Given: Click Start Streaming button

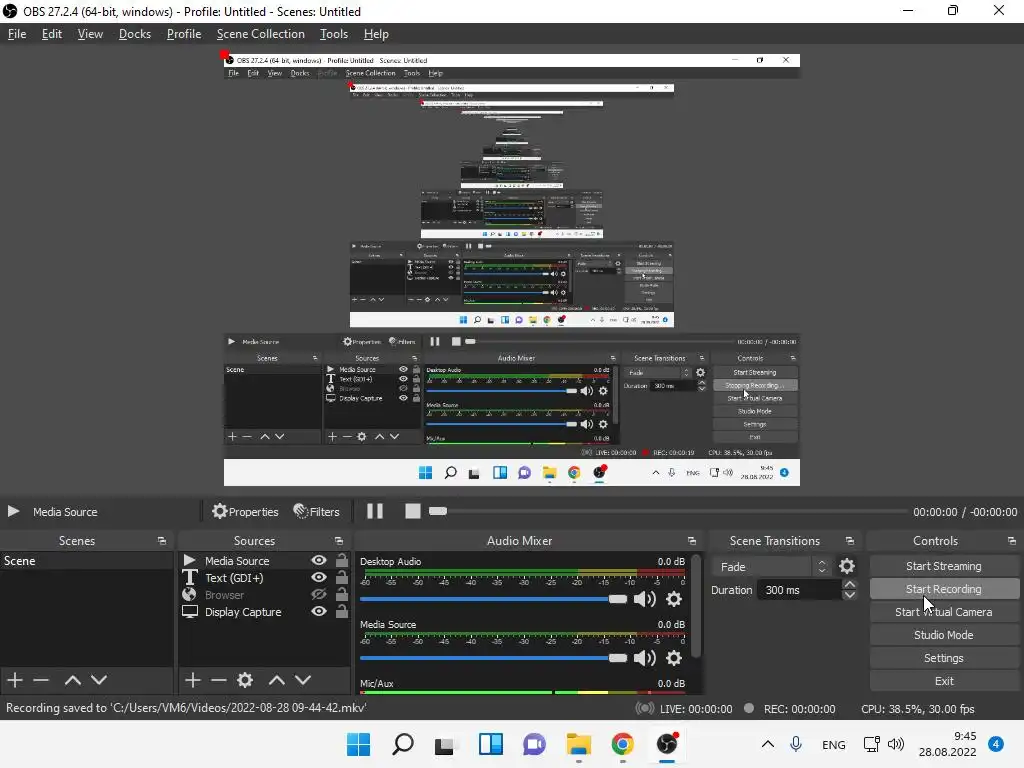Looking at the screenshot, I should [x=944, y=566].
